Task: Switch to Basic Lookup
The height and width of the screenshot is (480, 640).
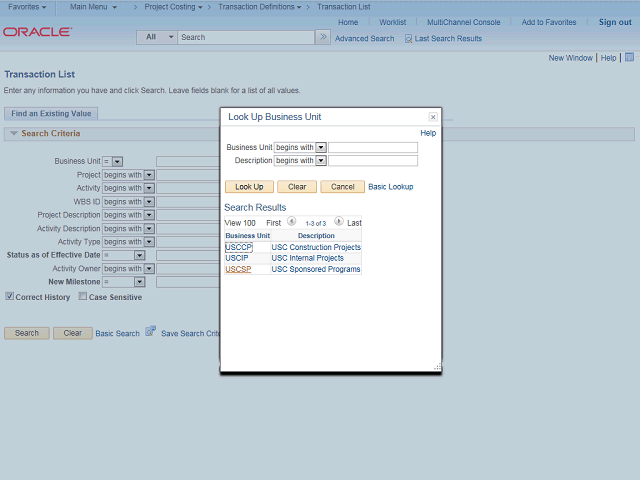Action: [x=391, y=187]
